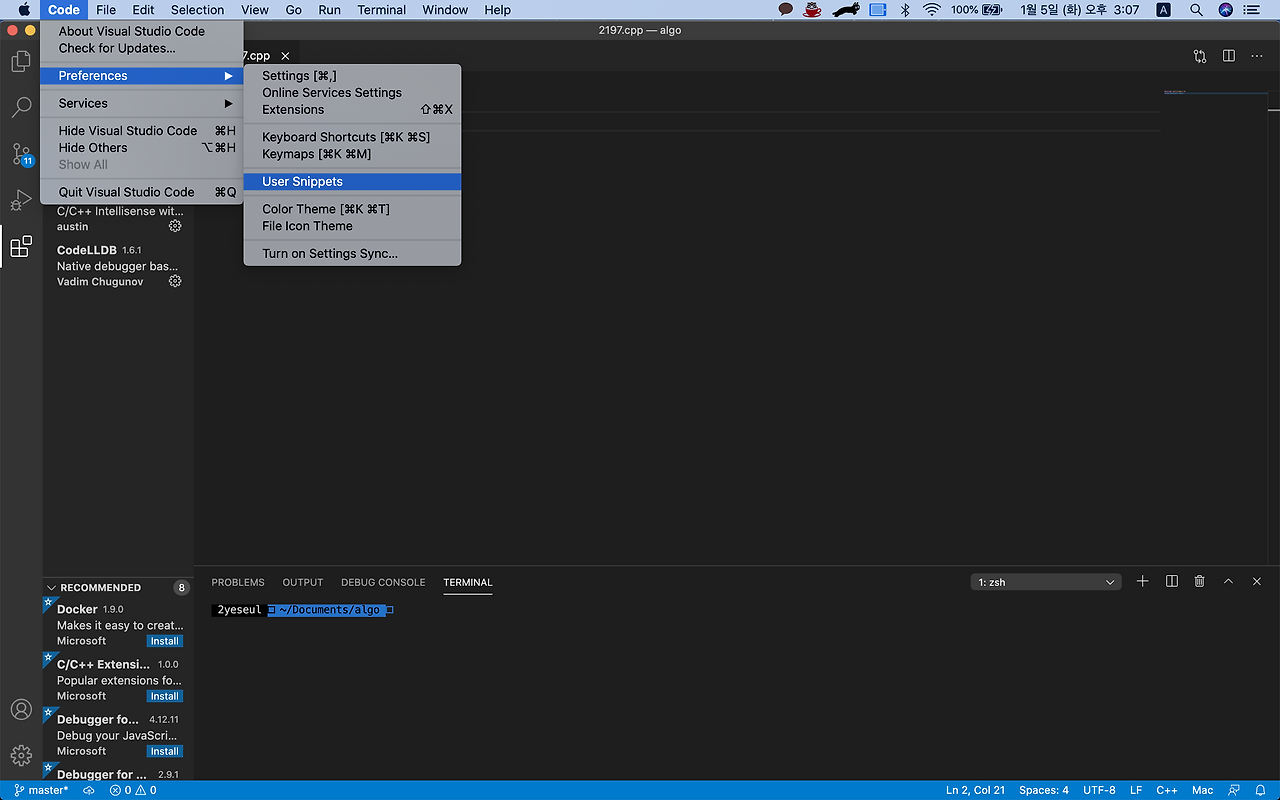The image size is (1280, 800).
Task: Open the Extensions view in activity bar
Action: click(21, 246)
